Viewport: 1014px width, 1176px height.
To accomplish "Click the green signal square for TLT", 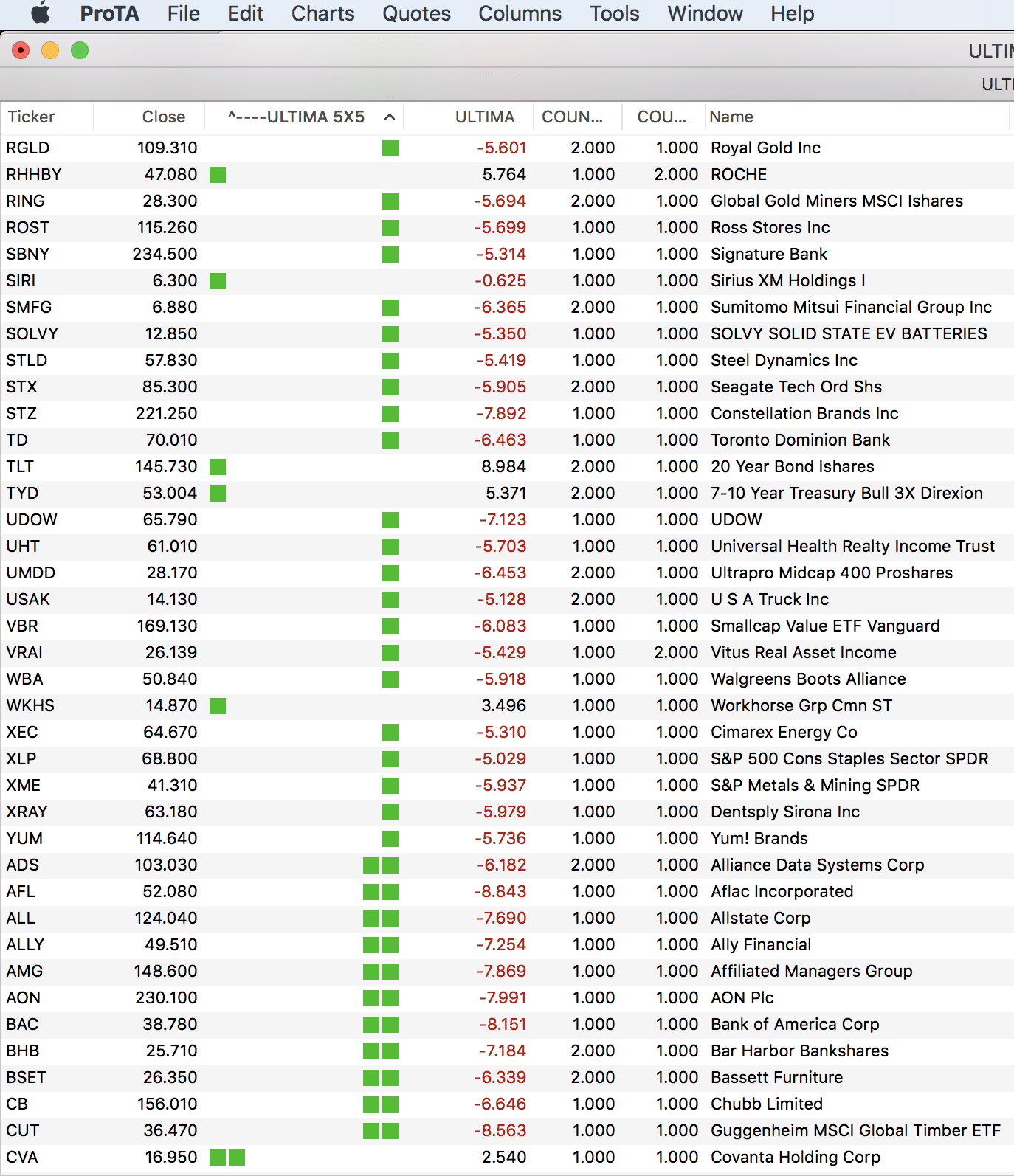I will (x=218, y=467).
